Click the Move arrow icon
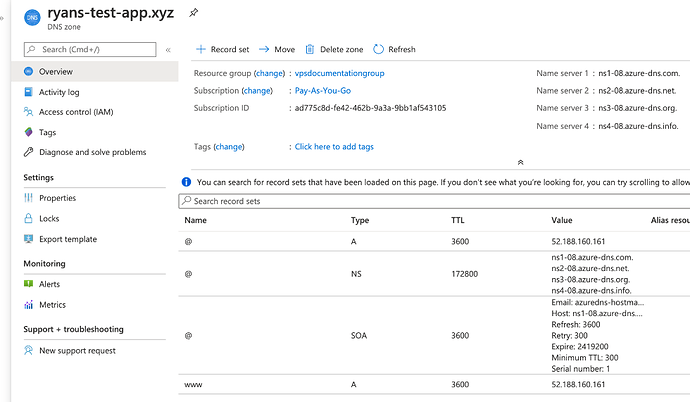This screenshot has width=690, height=402. click(x=264, y=49)
